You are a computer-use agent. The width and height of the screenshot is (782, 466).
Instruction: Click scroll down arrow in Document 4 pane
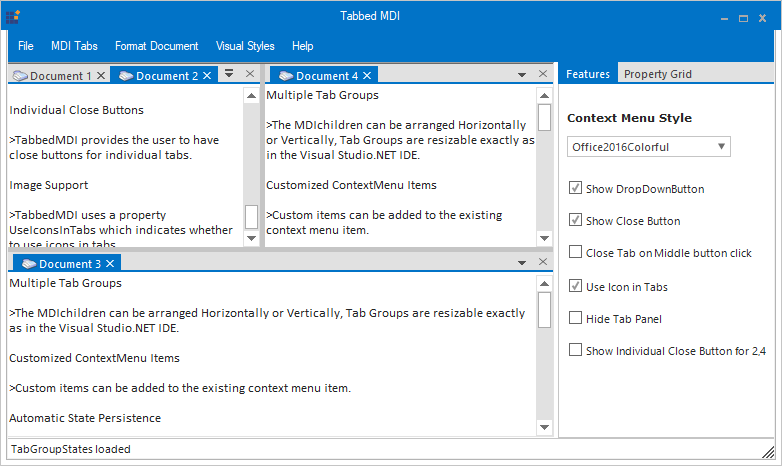click(544, 238)
